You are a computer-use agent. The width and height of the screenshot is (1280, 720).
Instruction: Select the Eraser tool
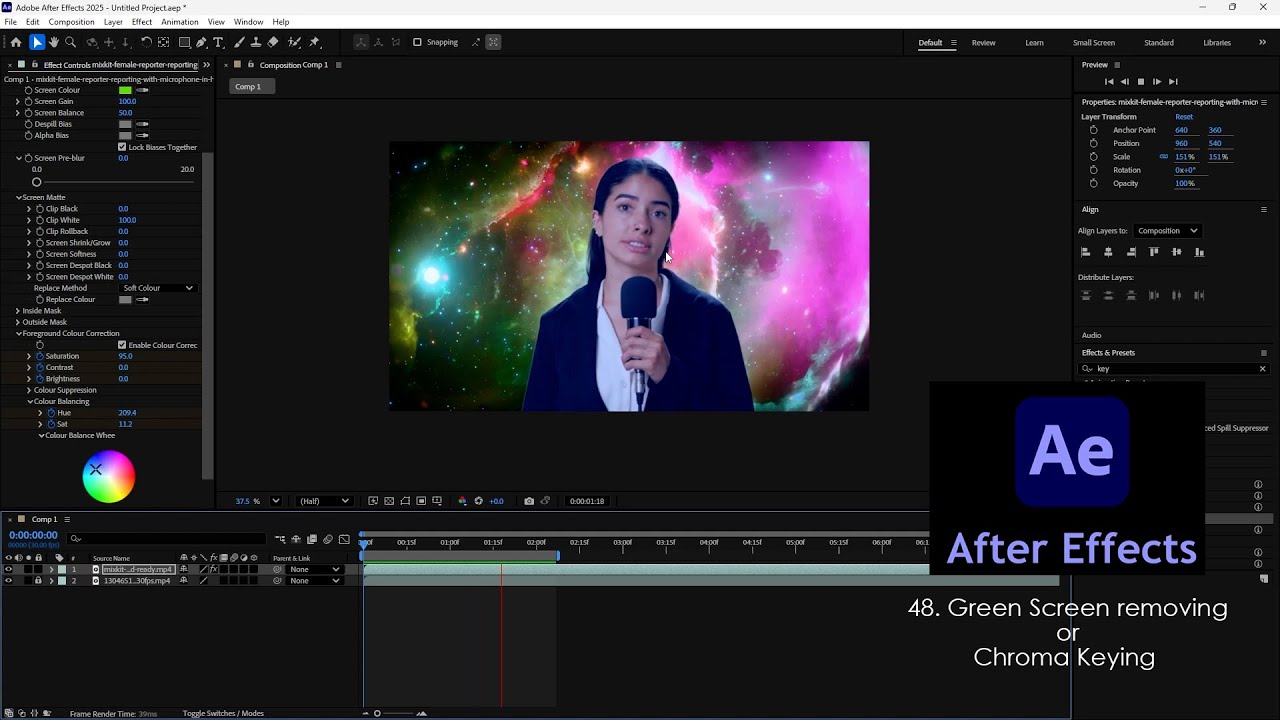point(273,42)
